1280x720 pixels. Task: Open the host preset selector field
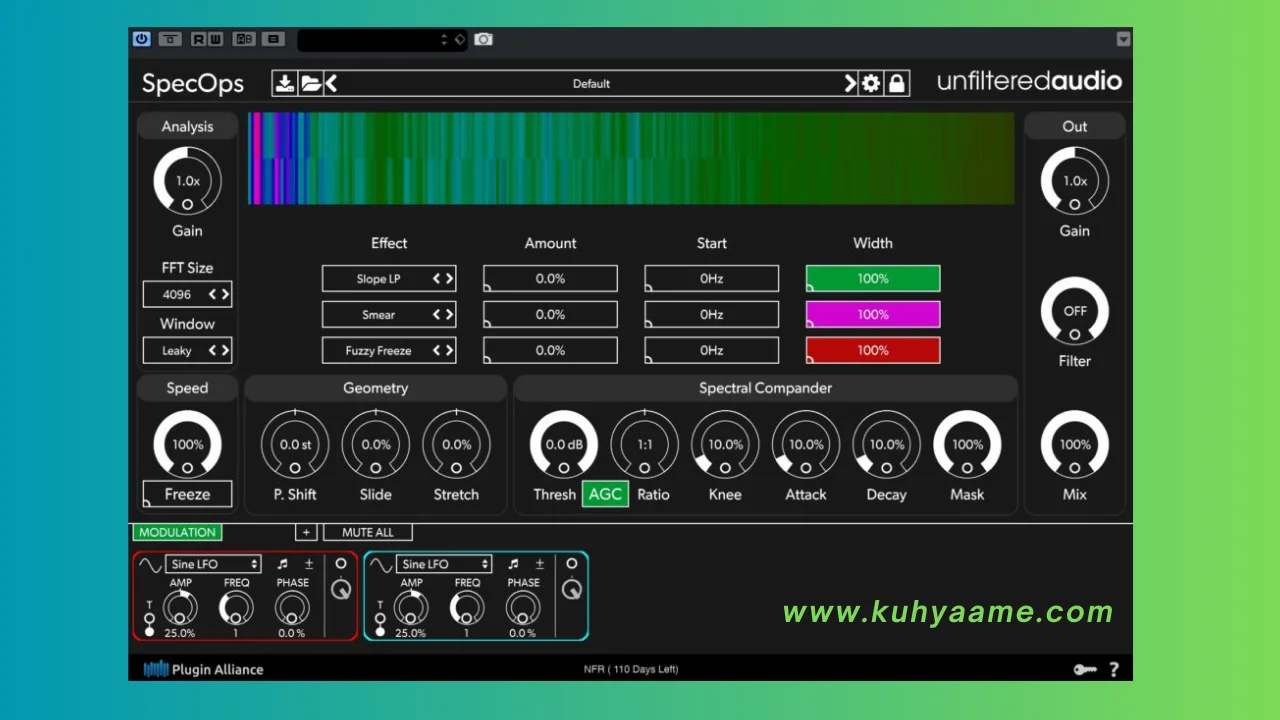(382, 40)
